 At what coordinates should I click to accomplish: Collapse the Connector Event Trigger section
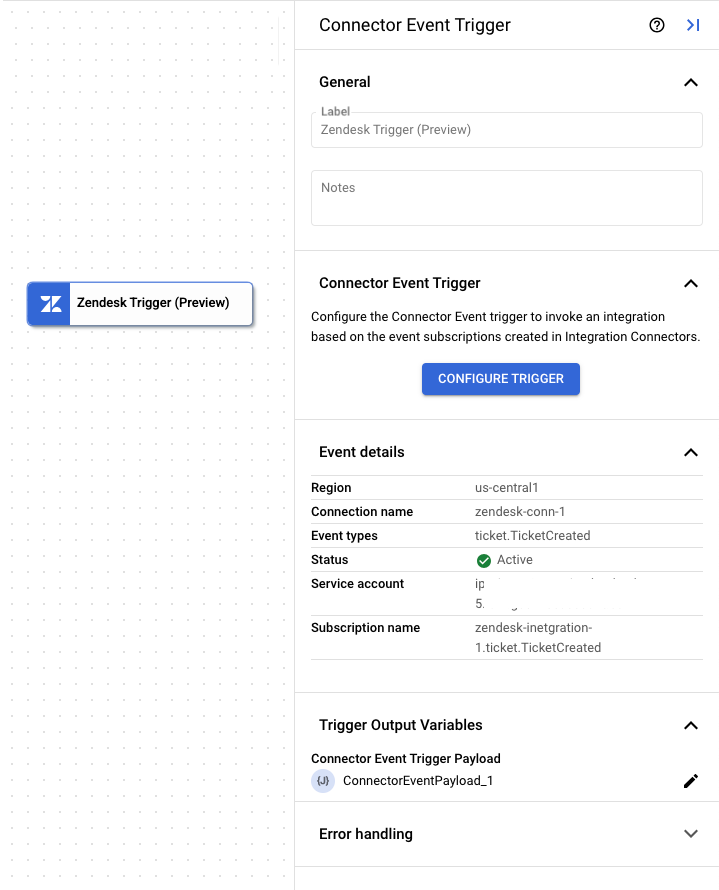click(691, 283)
